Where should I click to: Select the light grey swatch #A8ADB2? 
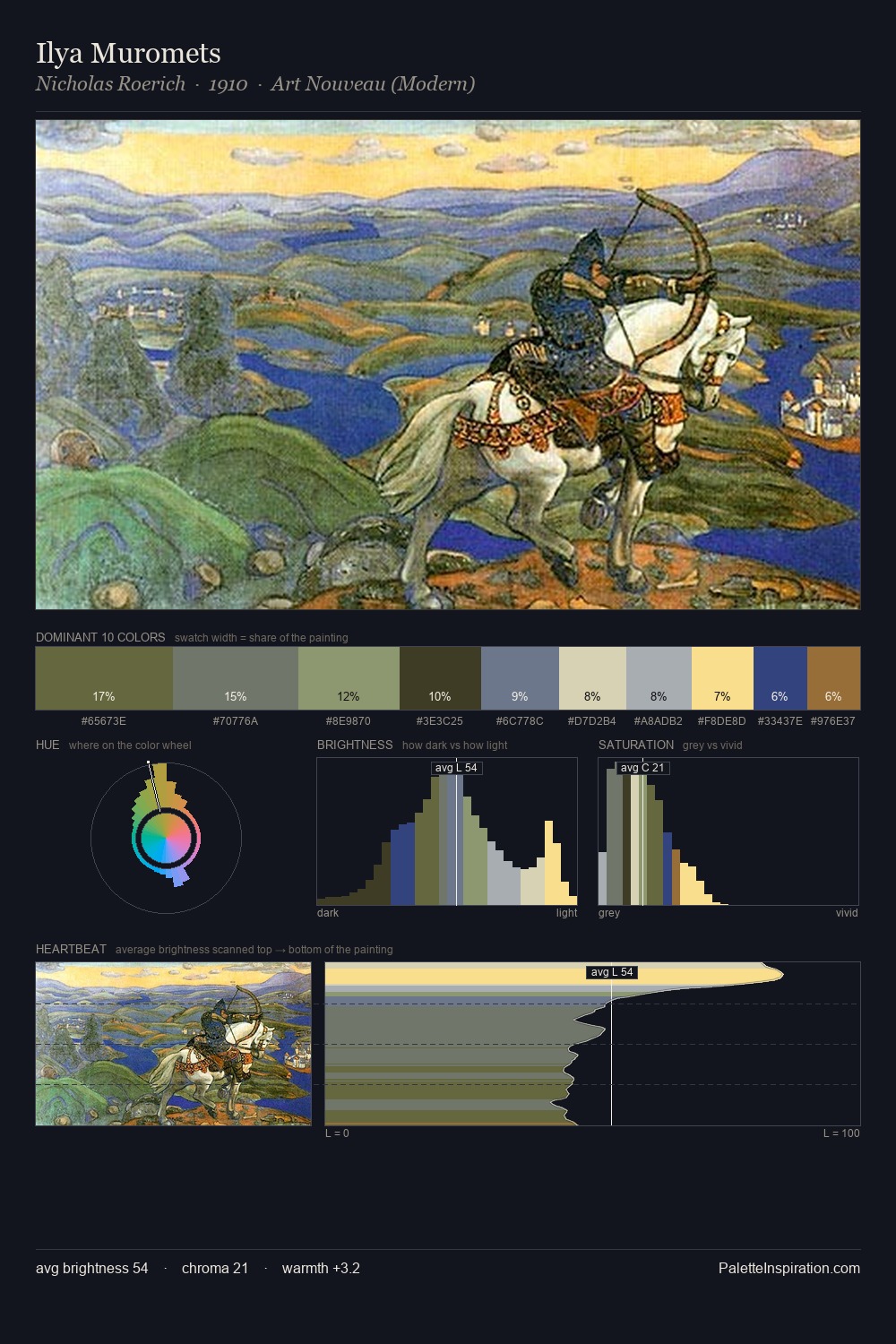(659, 678)
